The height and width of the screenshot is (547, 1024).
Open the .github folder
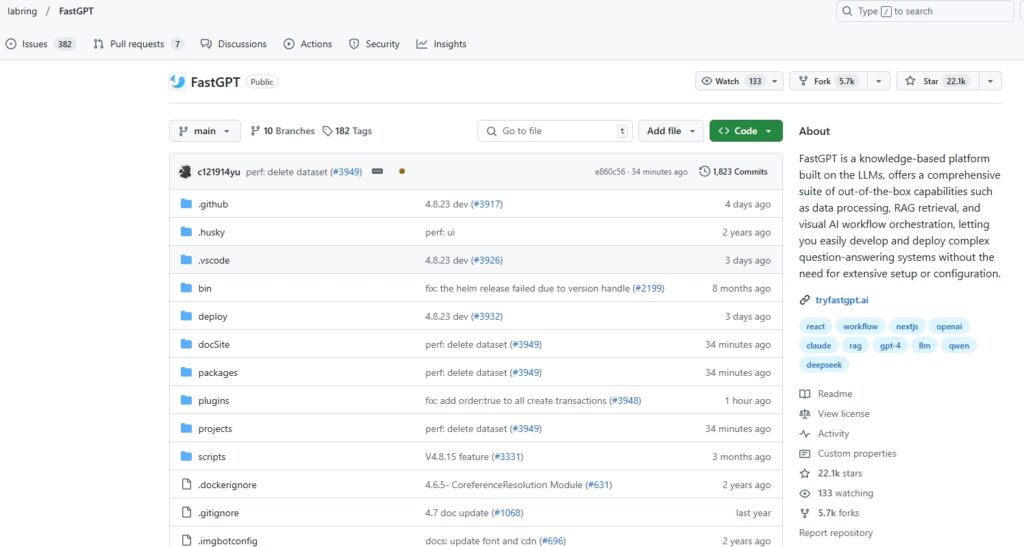pyautogui.click(x=213, y=204)
